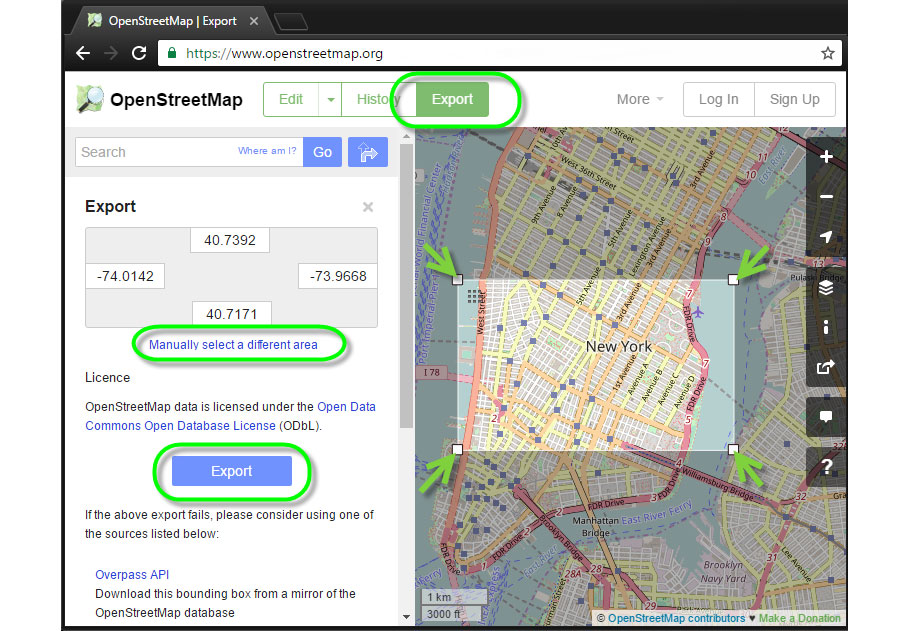This screenshot has height=631, width=910.
Task: Close the OpenStreetMap browser tab
Action: point(254,21)
